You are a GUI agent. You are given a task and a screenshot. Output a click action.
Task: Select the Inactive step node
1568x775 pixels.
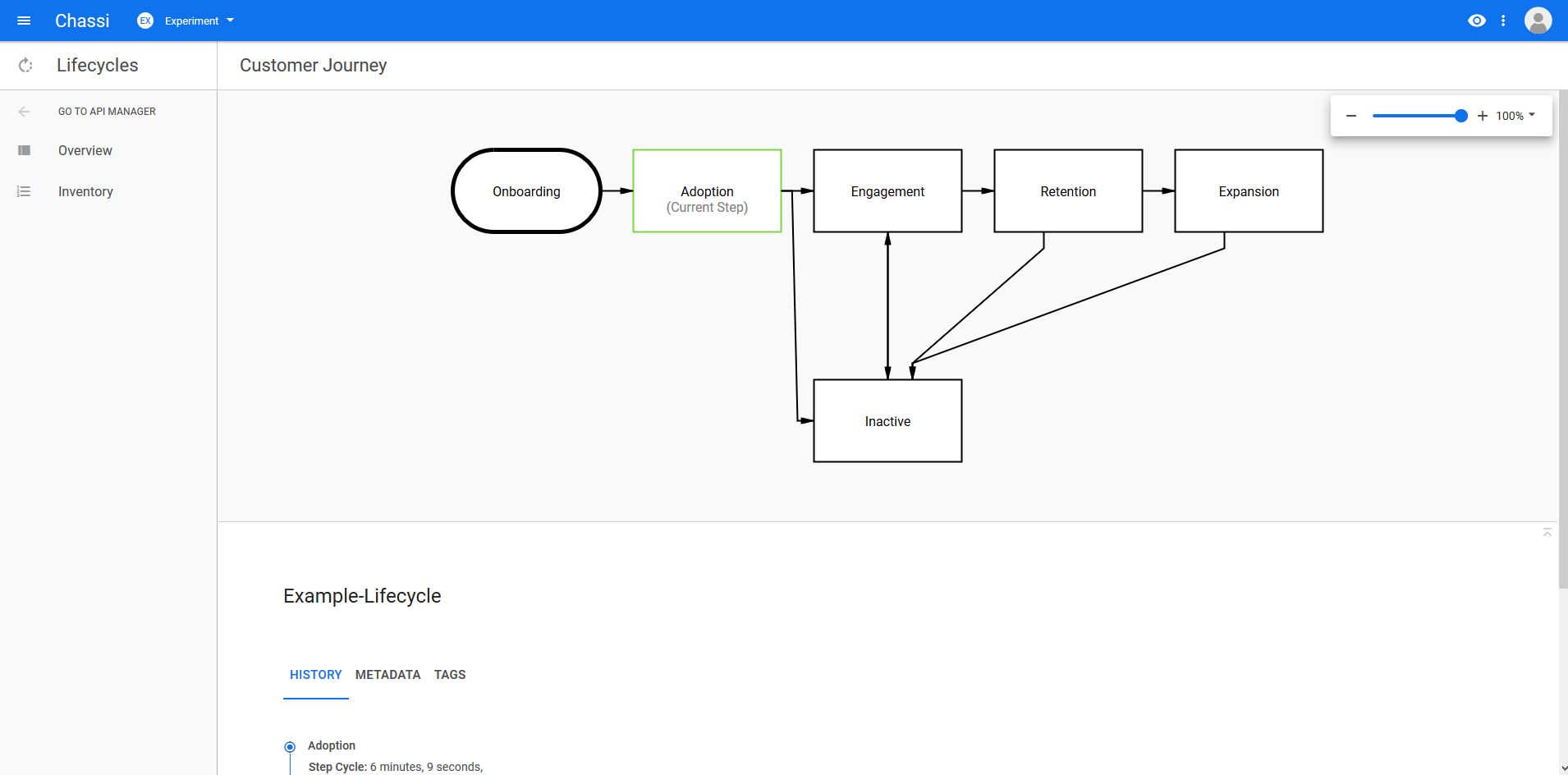click(887, 421)
